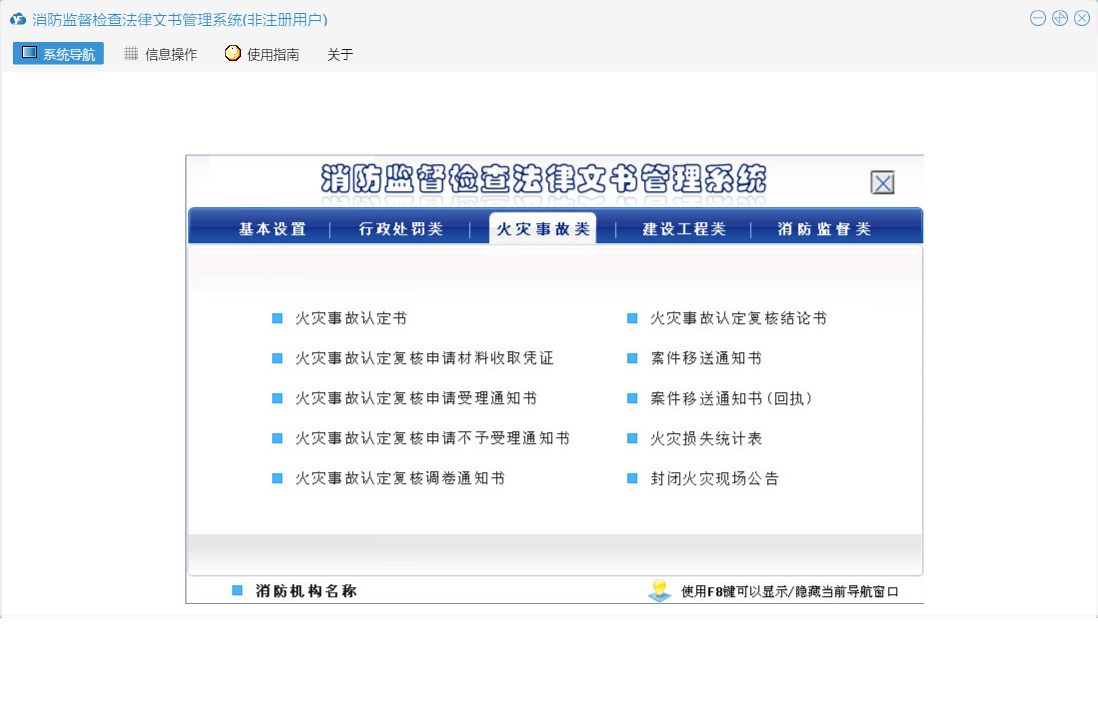Open 火灾事故认定复核调卷通知书

[x=400, y=479]
